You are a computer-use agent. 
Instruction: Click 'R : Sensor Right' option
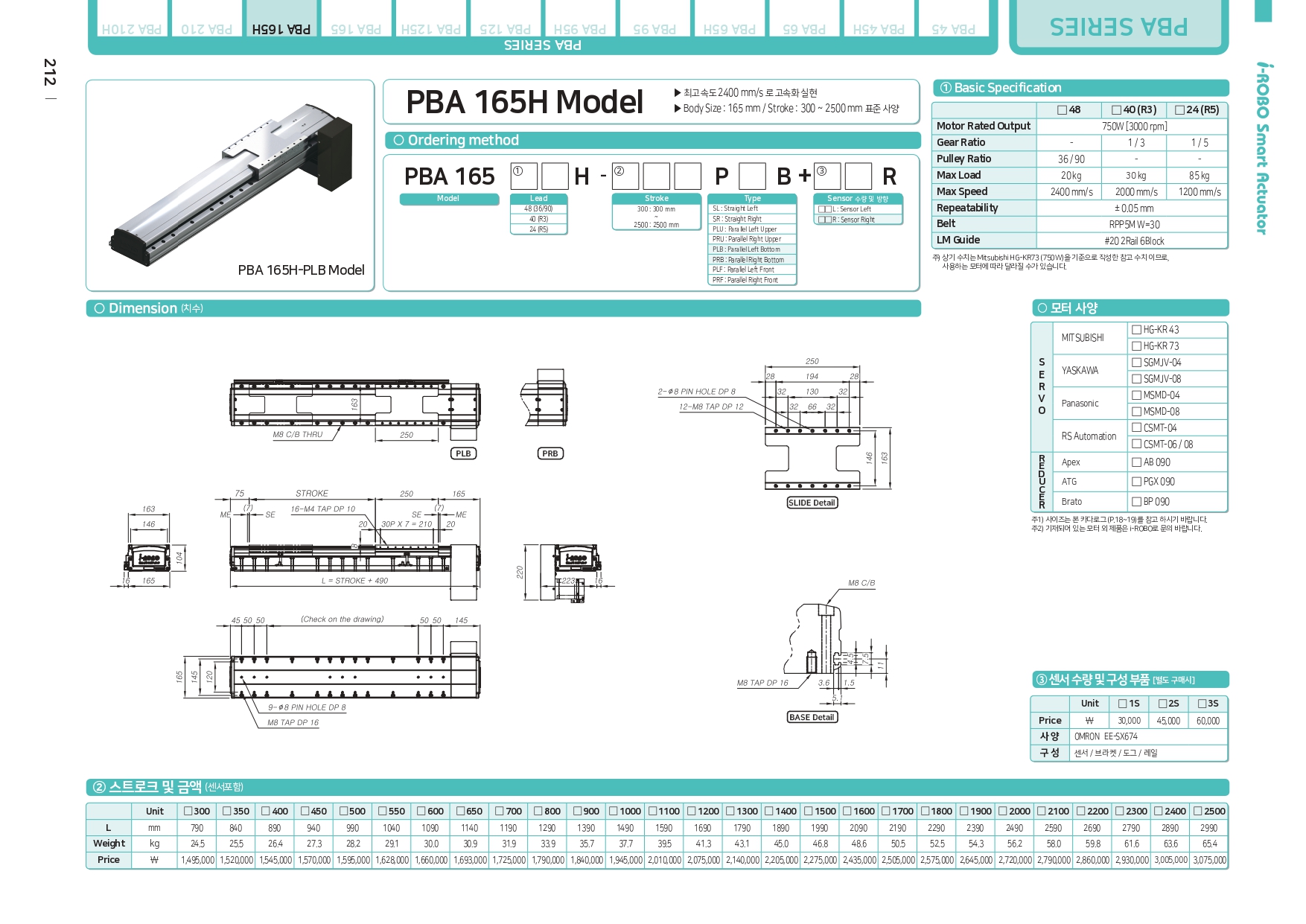[858, 220]
